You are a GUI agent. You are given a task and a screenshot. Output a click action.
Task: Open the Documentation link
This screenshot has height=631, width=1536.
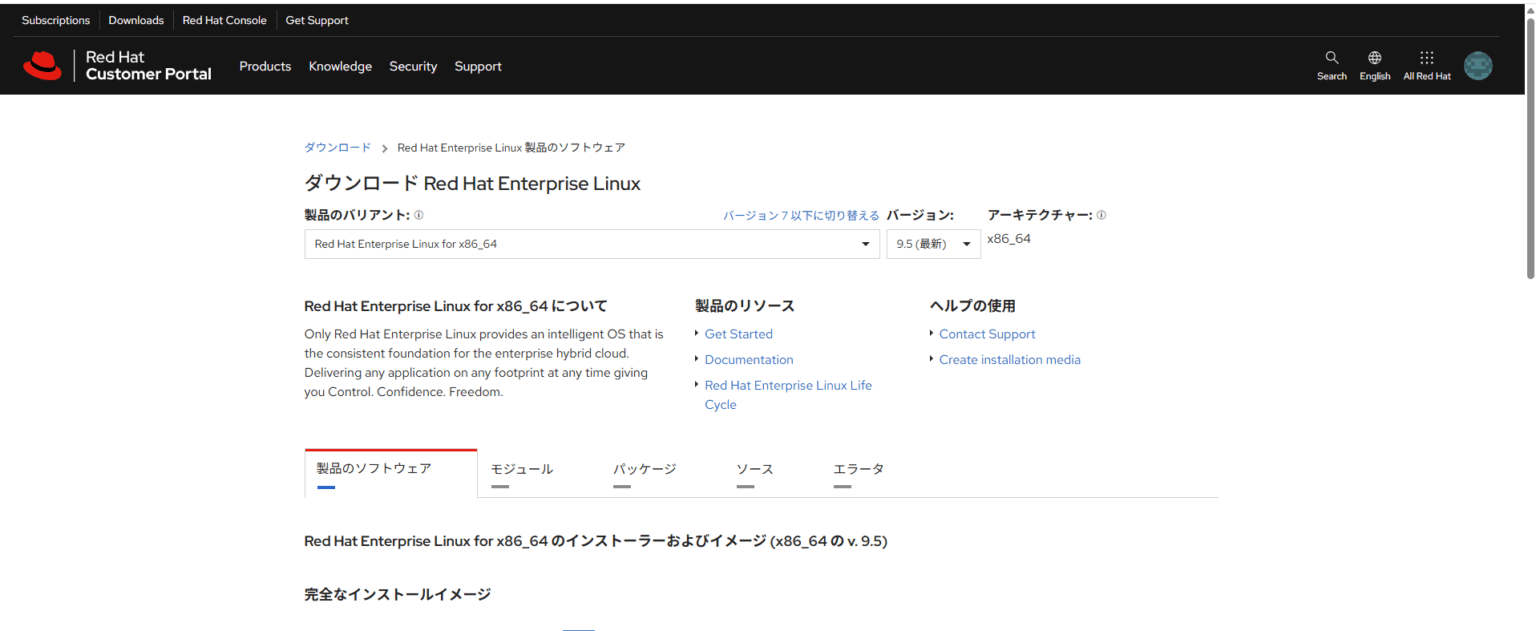[748, 359]
